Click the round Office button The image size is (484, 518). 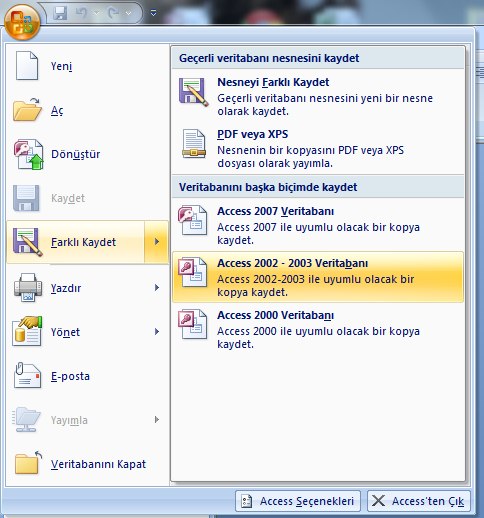tap(22, 22)
